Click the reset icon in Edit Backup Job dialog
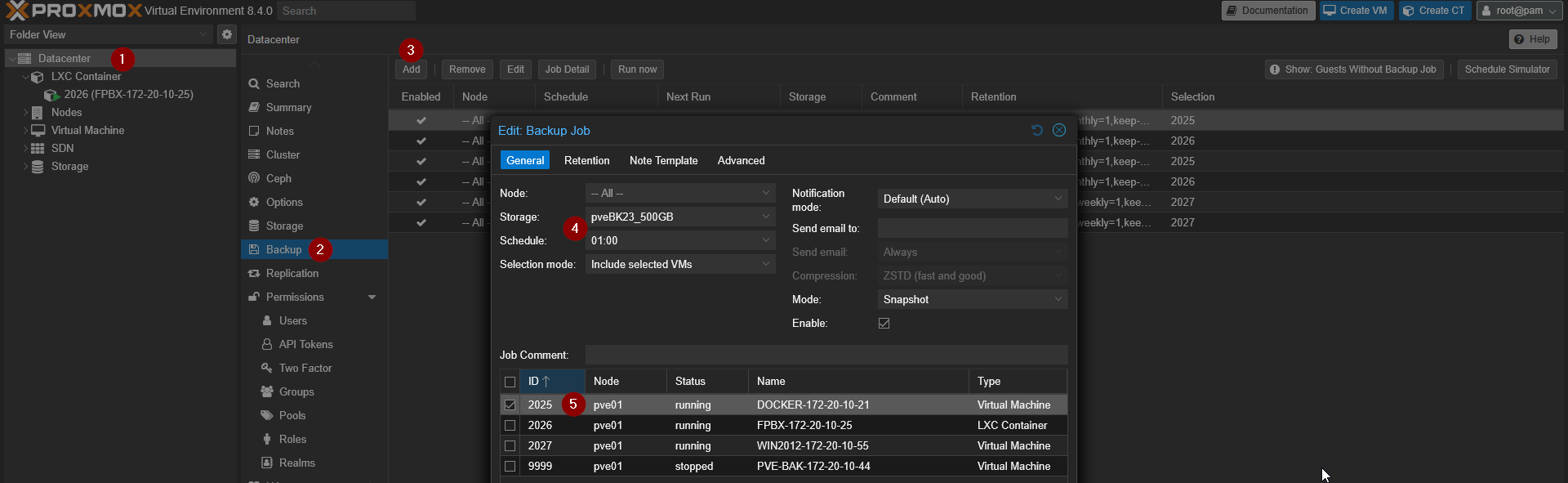The image size is (1568, 483). click(1037, 130)
